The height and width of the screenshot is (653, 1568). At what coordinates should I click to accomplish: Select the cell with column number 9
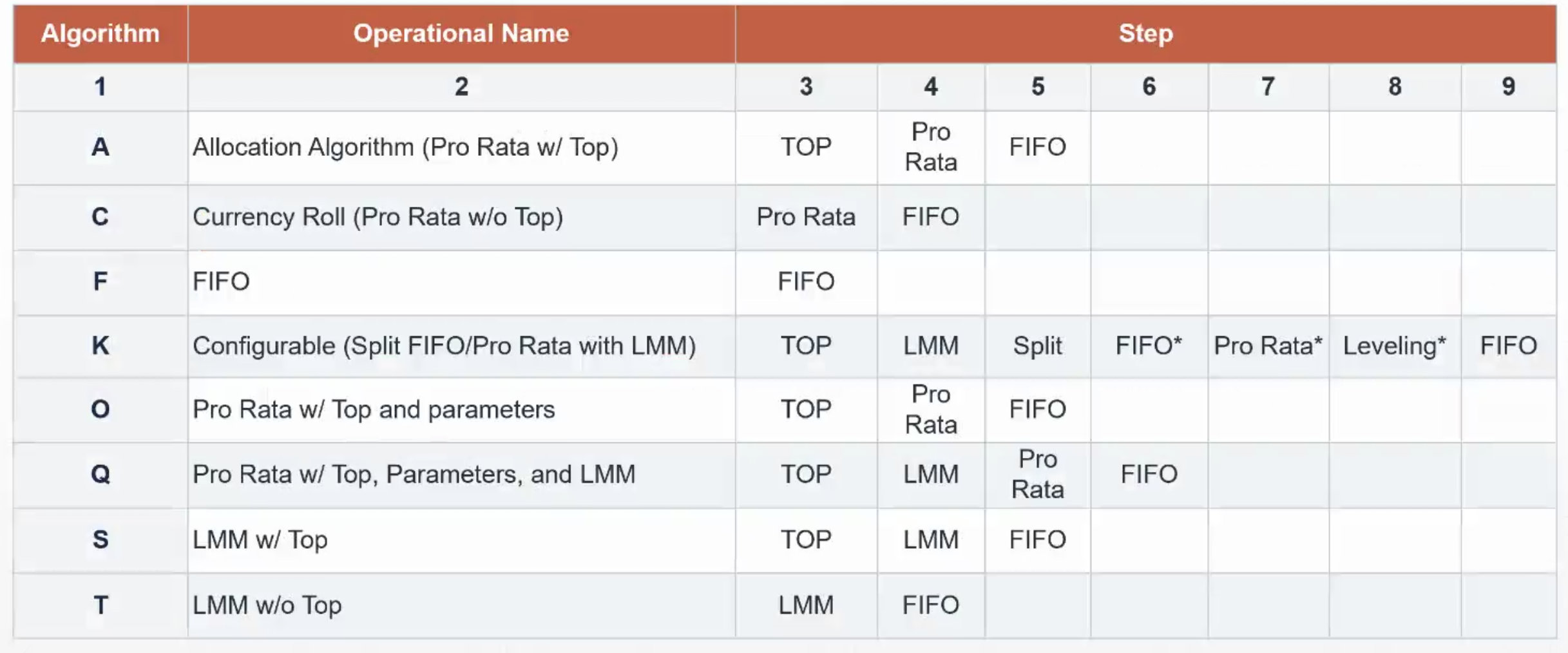coord(1508,87)
